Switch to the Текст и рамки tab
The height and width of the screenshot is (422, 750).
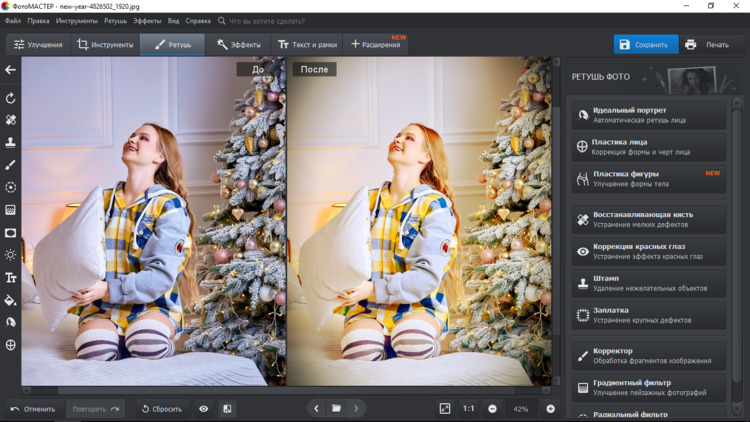306,44
